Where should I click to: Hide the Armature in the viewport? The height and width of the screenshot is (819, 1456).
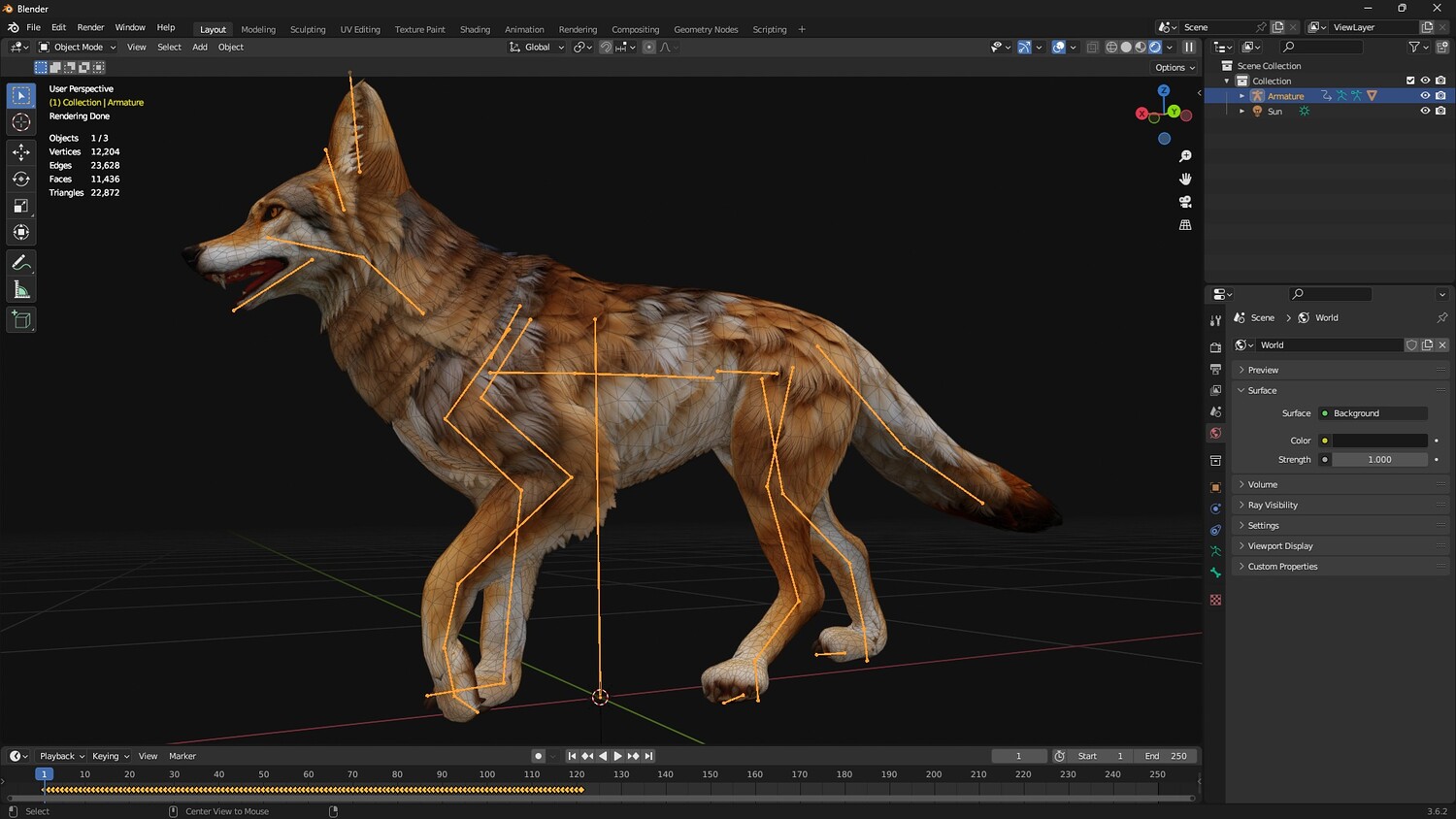(1425, 96)
